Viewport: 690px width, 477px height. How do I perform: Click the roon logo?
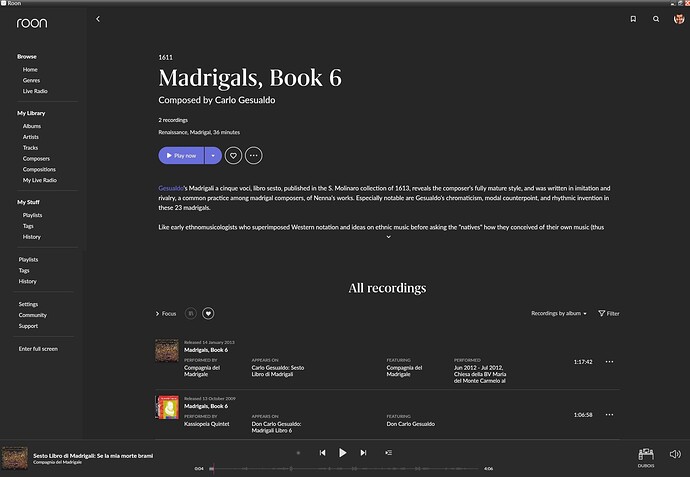click(x=32, y=23)
